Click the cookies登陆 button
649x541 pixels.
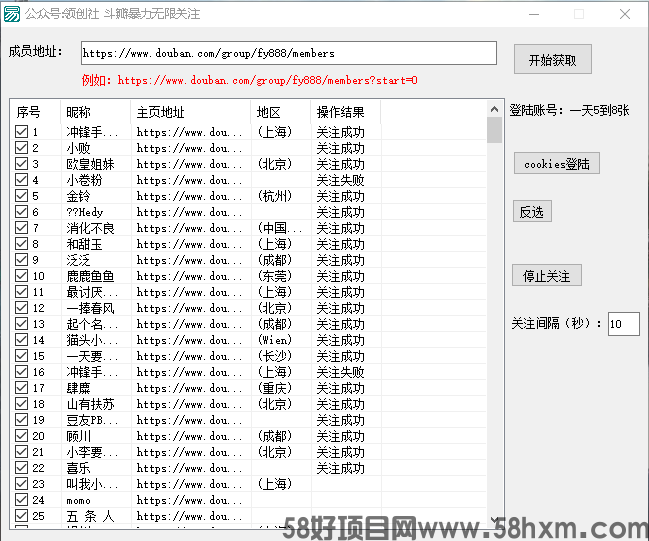(x=556, y=164)
